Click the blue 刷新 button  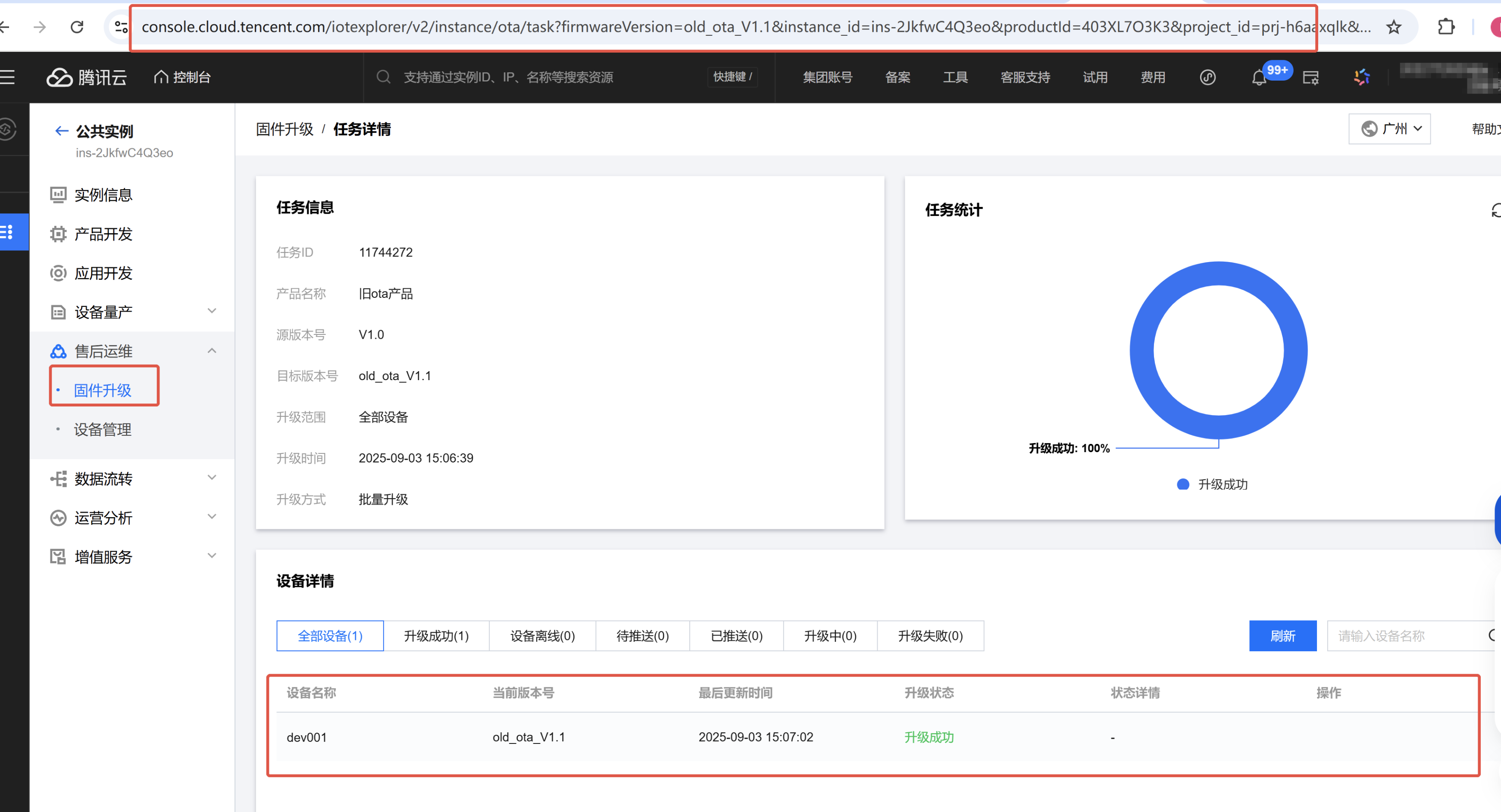click(x=1282, y=635)
